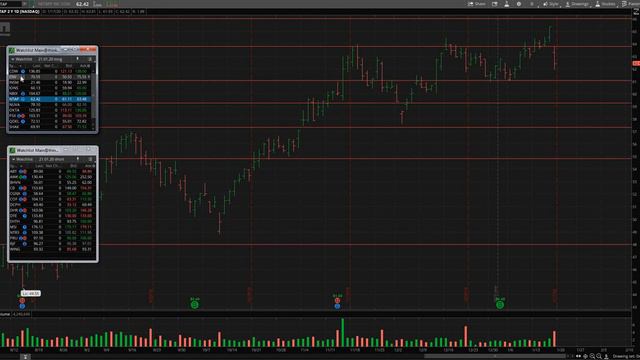Image resolution: width=640 pixels, height=360 pixels.
Task: Select the BHVN row with last 56.07
Action: (52, 182)
